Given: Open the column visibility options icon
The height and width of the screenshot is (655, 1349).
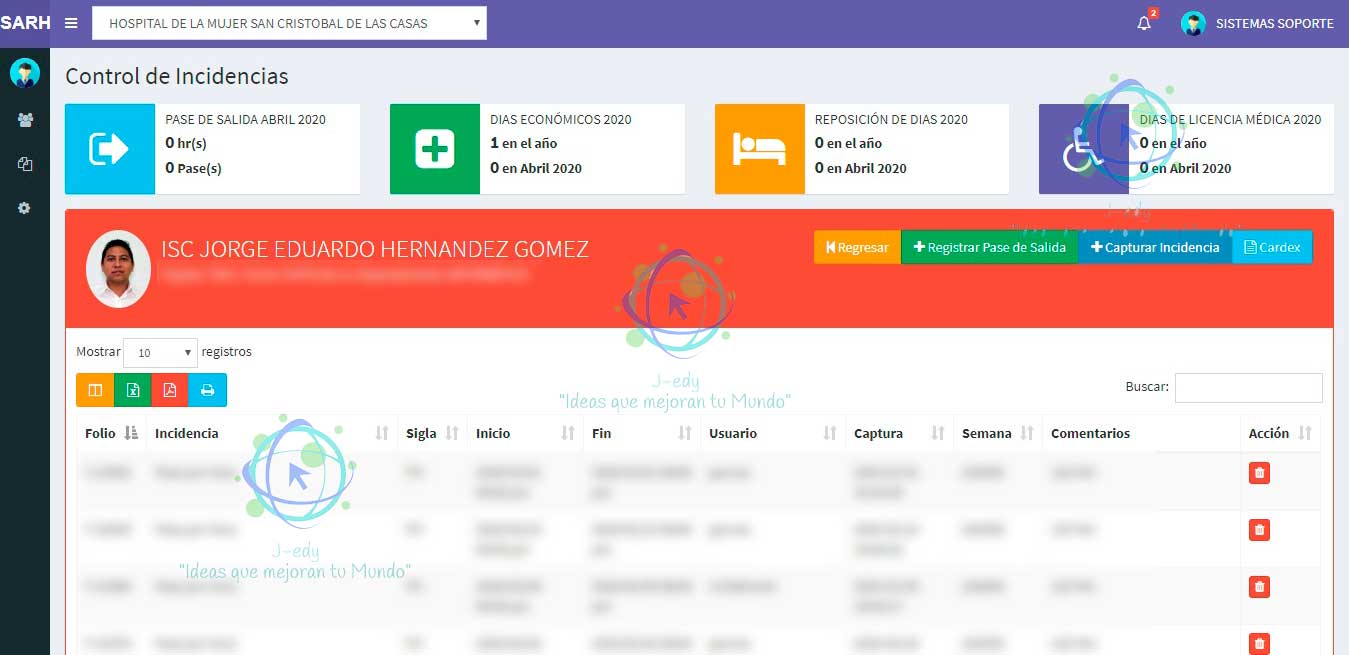Looking at the screenshot, I should point(94,390).
